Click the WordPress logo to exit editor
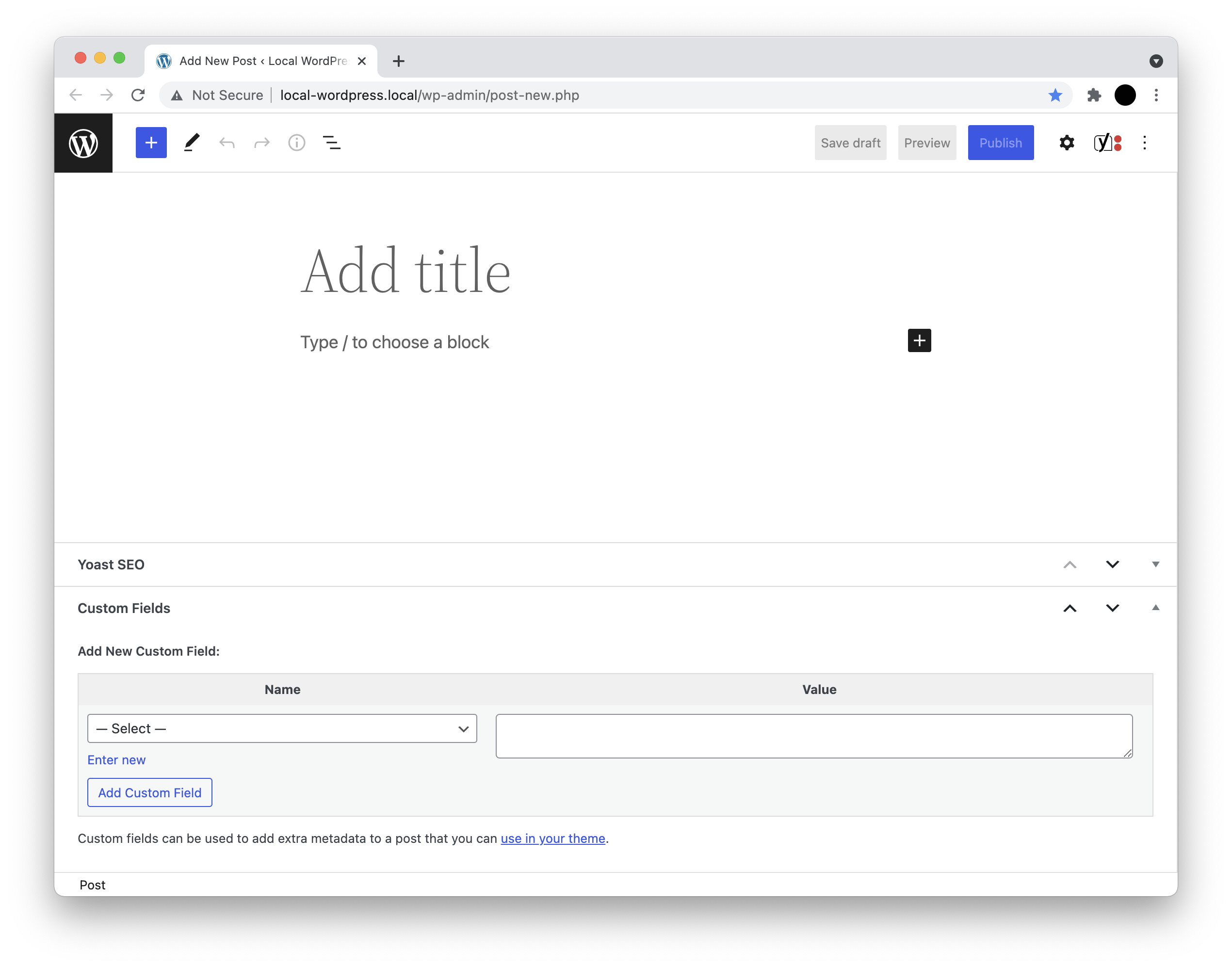This screenshot has width=1232, height=968. tap(83, 143)
